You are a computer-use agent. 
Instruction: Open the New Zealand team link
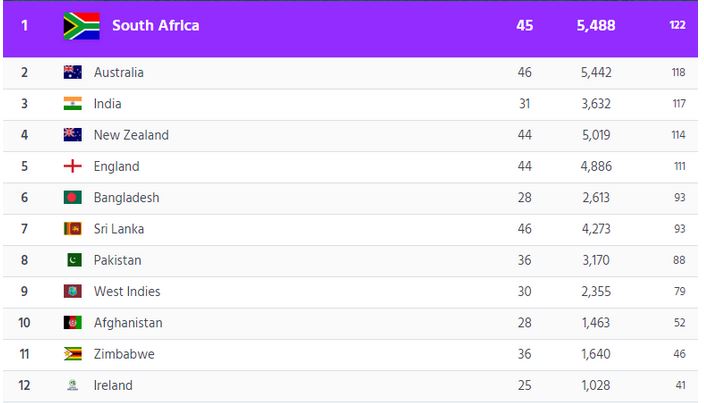pyautogui.click(x=131, y=135)
